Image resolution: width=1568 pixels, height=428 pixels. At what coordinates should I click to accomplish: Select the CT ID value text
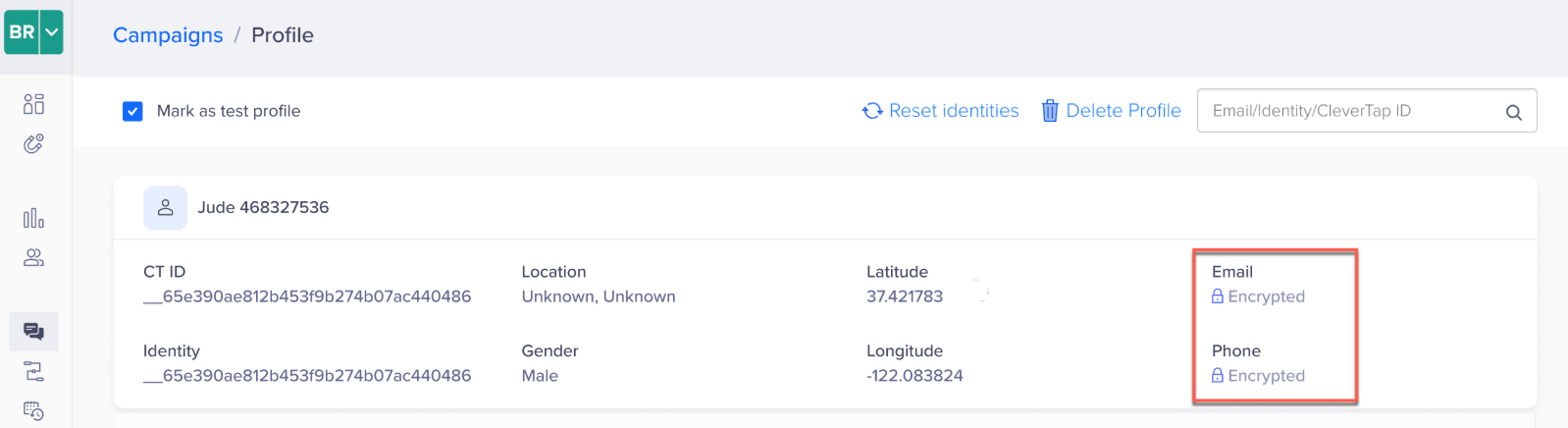click(x=307, y=296)
